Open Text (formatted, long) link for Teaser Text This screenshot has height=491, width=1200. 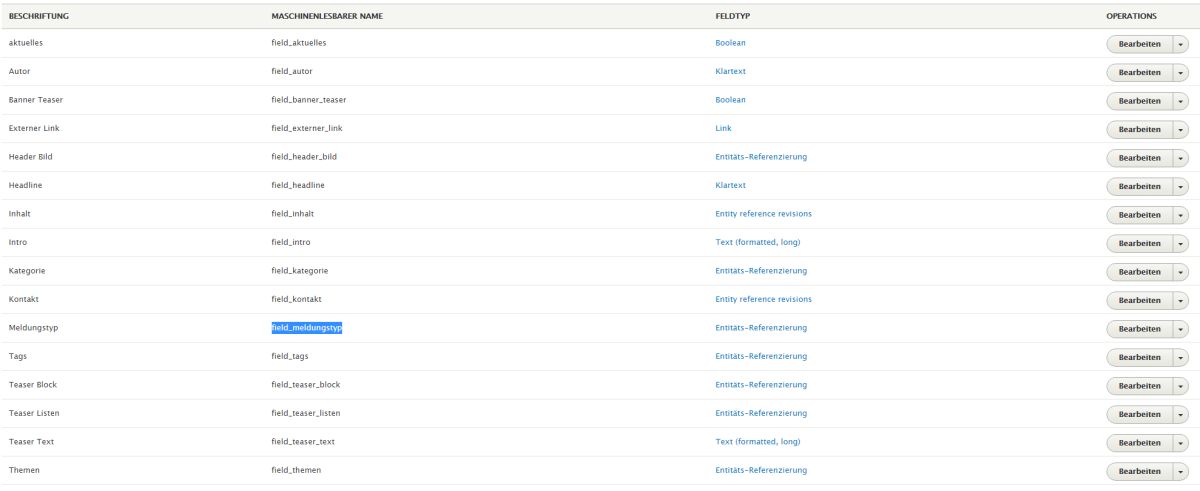coord(757,441)
